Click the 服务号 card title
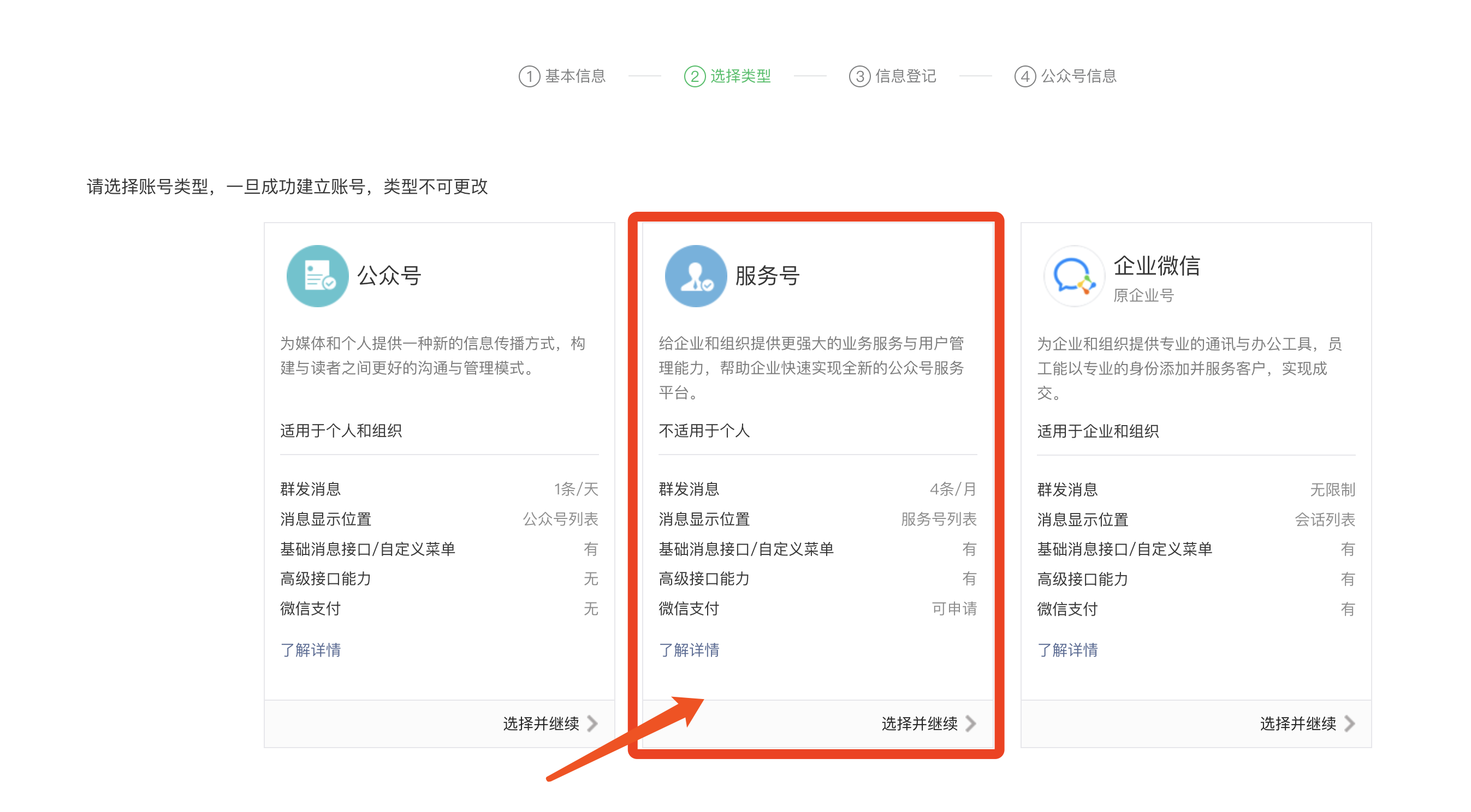 point(768,276)
